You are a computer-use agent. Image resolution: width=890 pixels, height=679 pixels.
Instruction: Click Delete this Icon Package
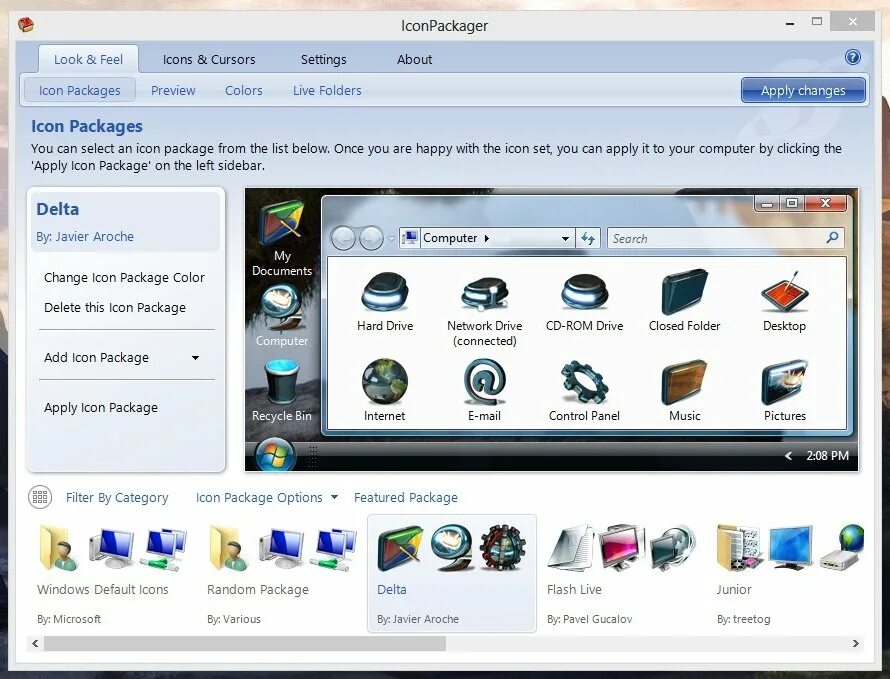tap(115, 308)
